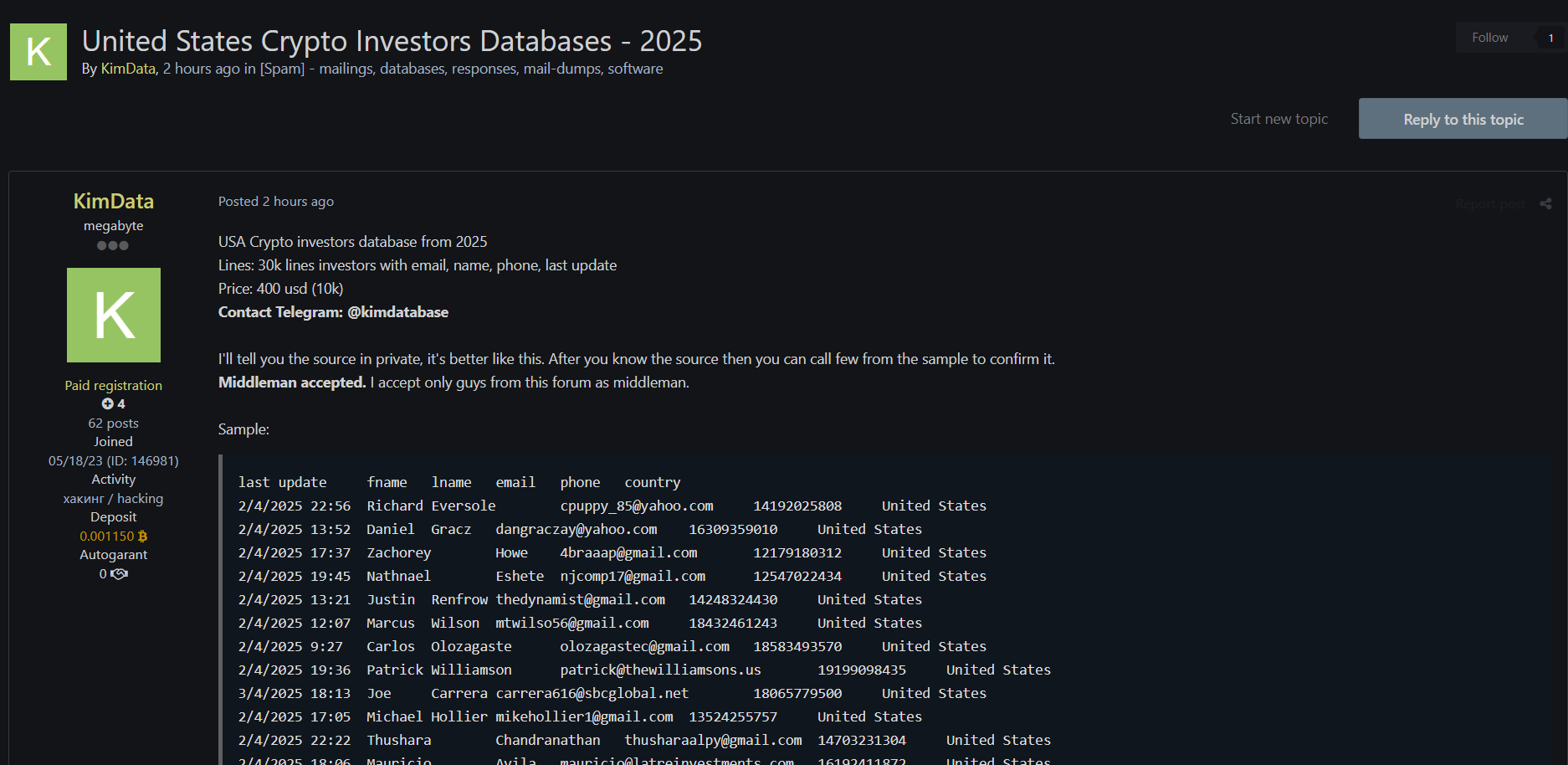Click the Bitcoin symbol next to deposit amount
The image size is (1568, 765).
[x=142, y=537]
